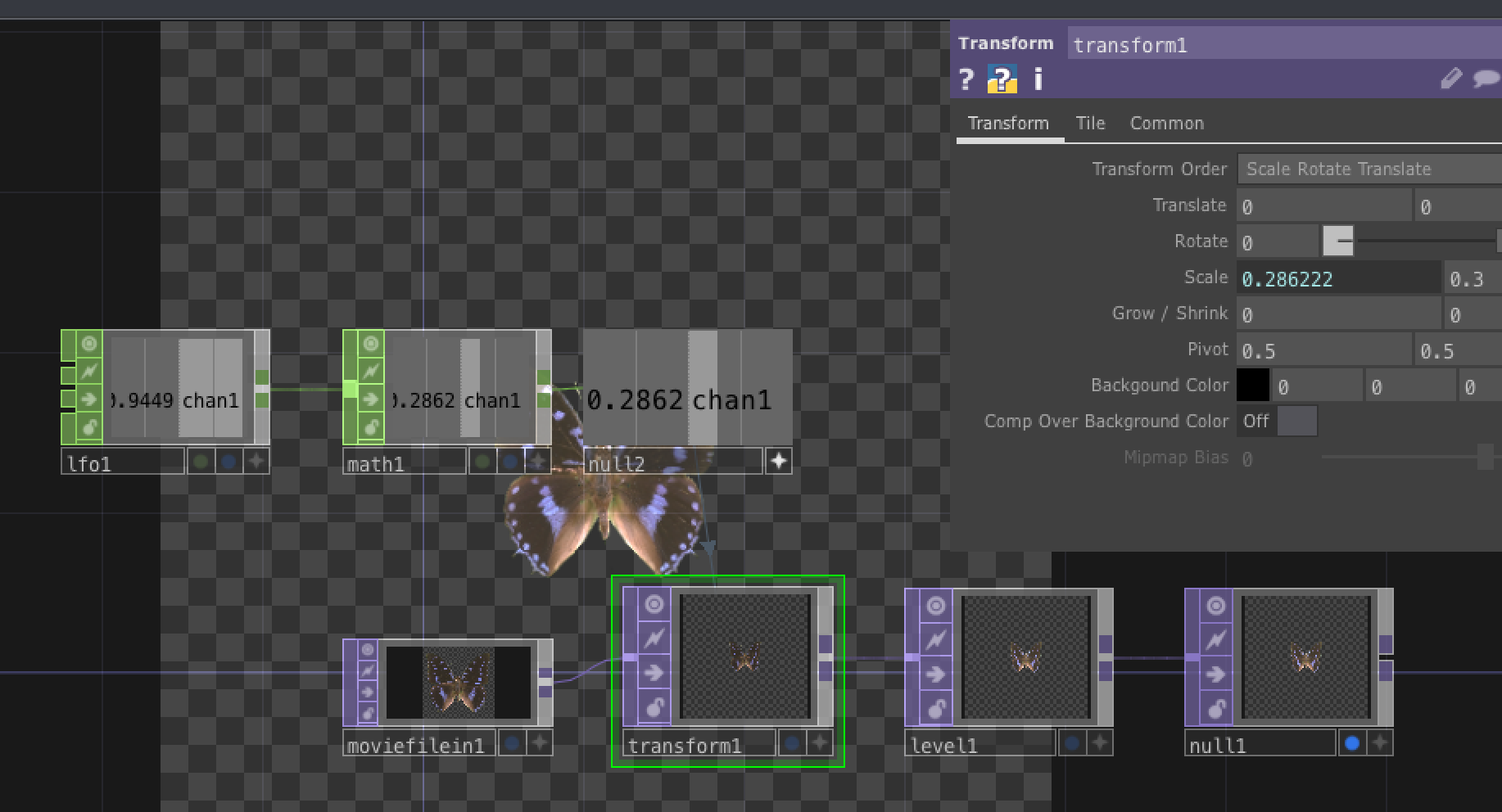Screen dimensions: 1502x812
Task: Open Python help for transform1
Action: (x=1002, y=79)
